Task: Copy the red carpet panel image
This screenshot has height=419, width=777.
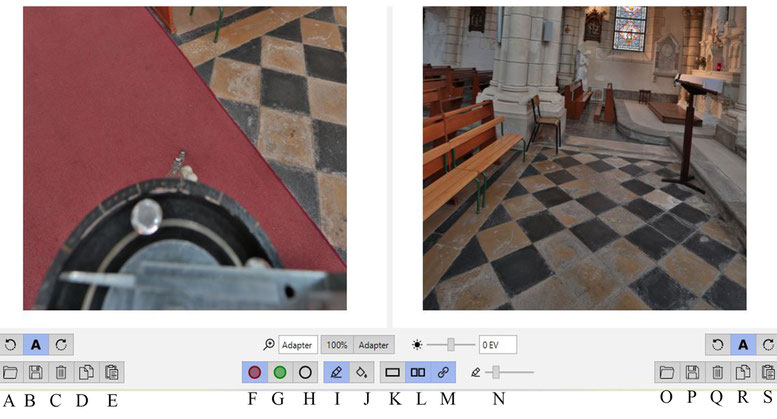Action: [86, 372]
